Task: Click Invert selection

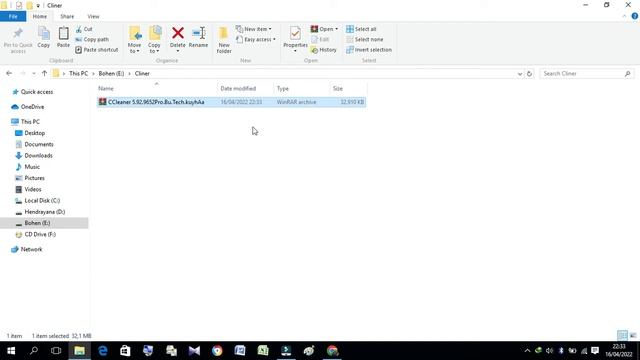Action: click(x=369, y=50)
